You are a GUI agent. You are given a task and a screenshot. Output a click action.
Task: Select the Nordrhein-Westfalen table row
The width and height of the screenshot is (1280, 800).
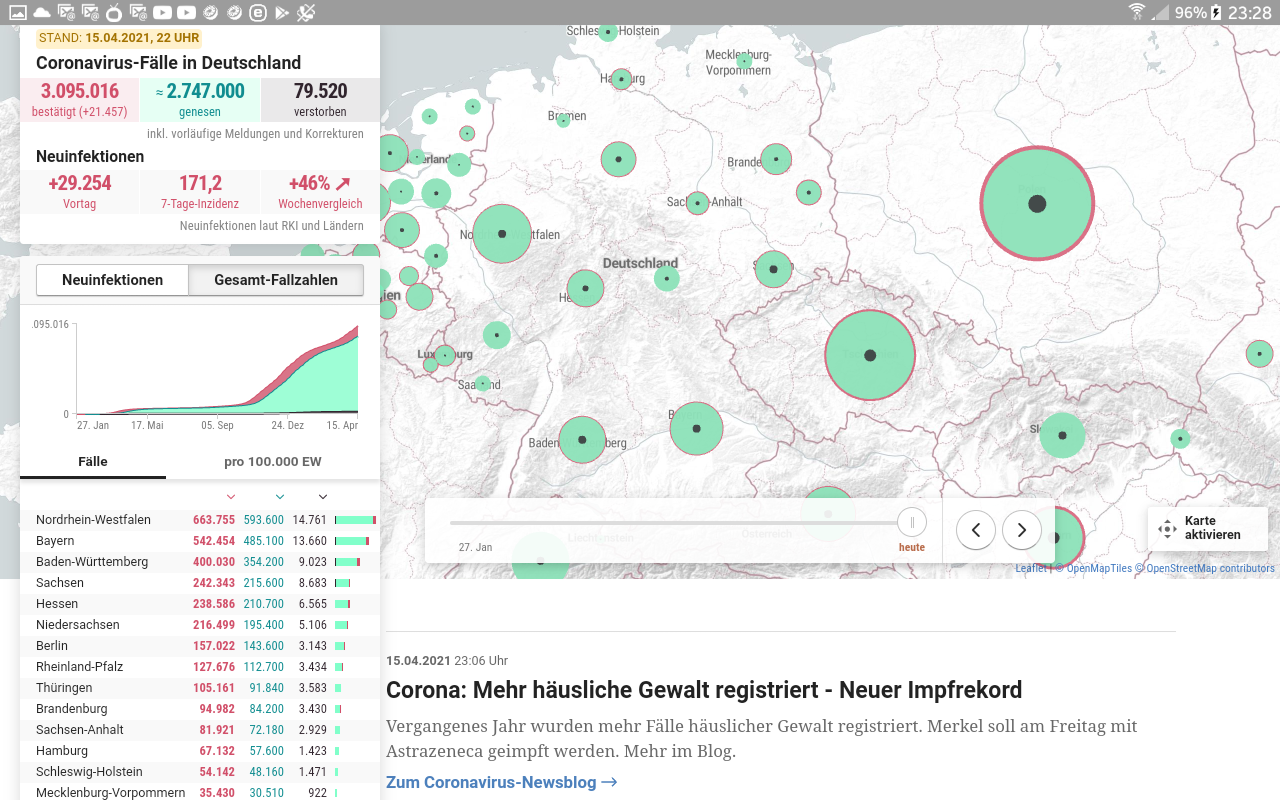pyautogui.click(x=200, y=519)
